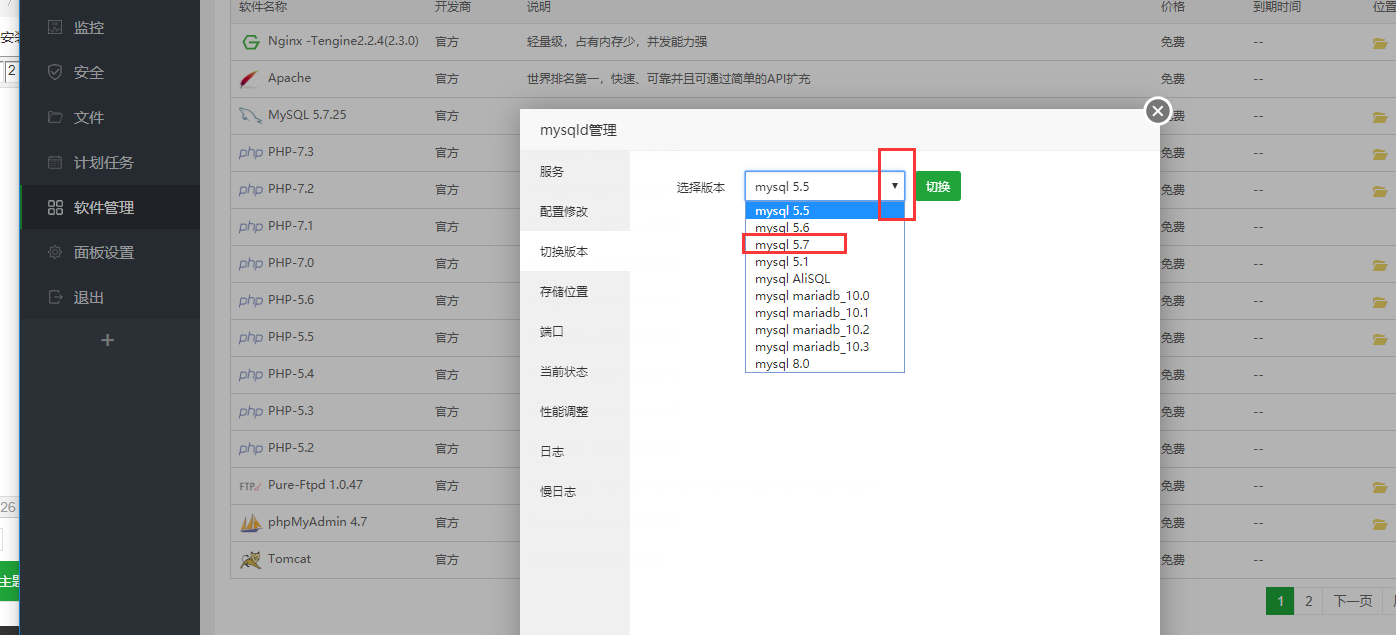This screenshot has width=1396, height=635.
Task: Open the folder icon in phpMyAdmin row
Action: pos(1380,524)
